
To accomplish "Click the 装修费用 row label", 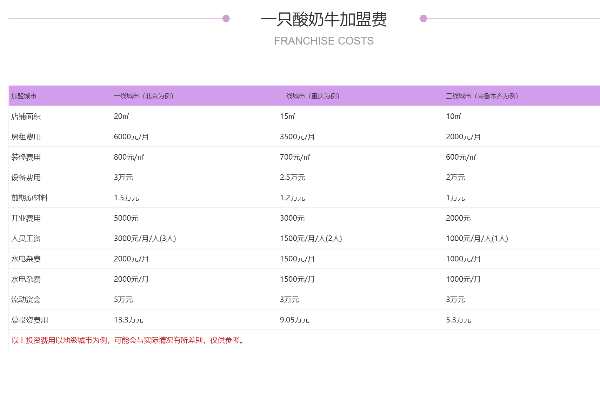I will 26,157.
